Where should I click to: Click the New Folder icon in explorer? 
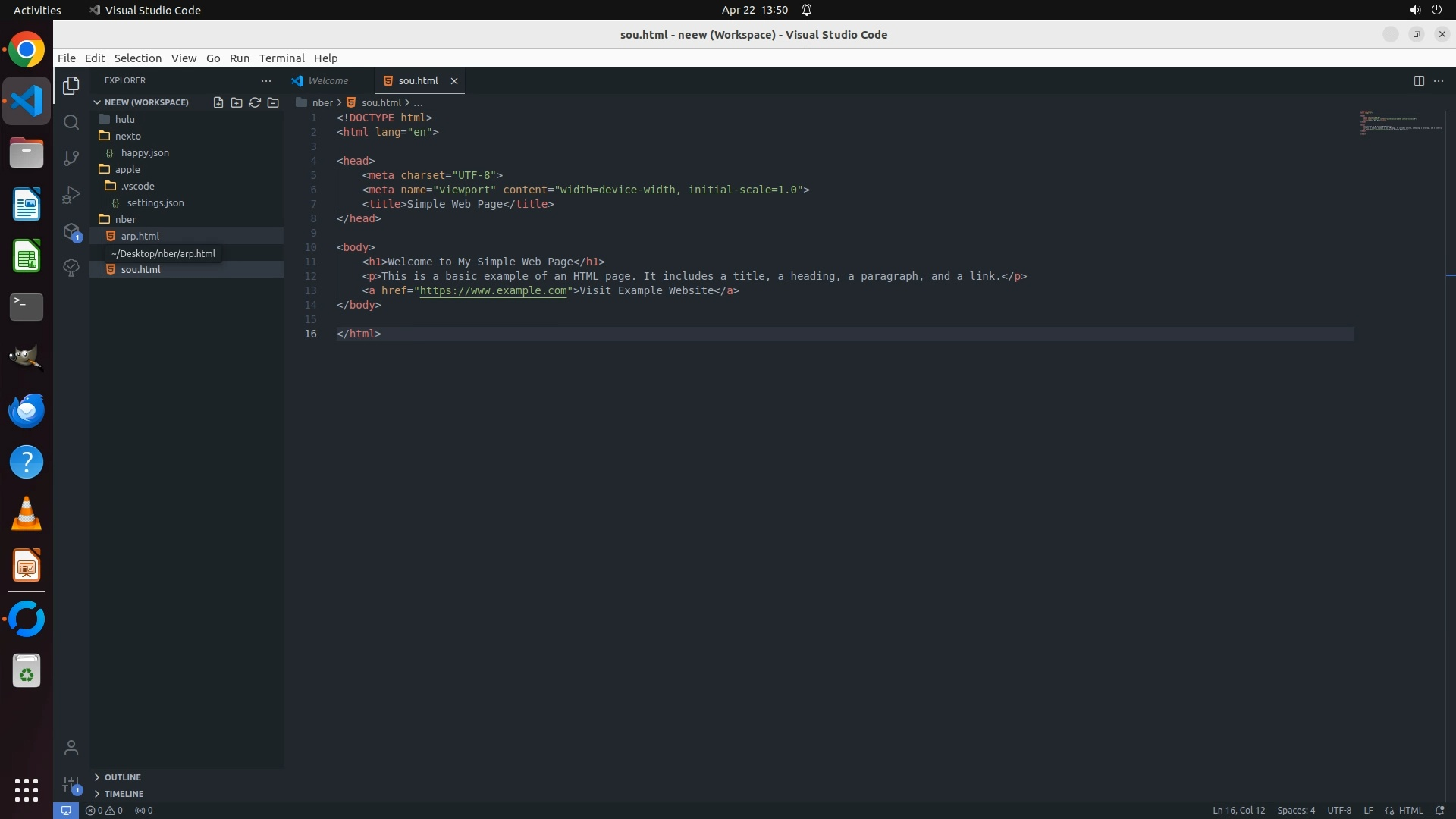(x=237, y=102)
